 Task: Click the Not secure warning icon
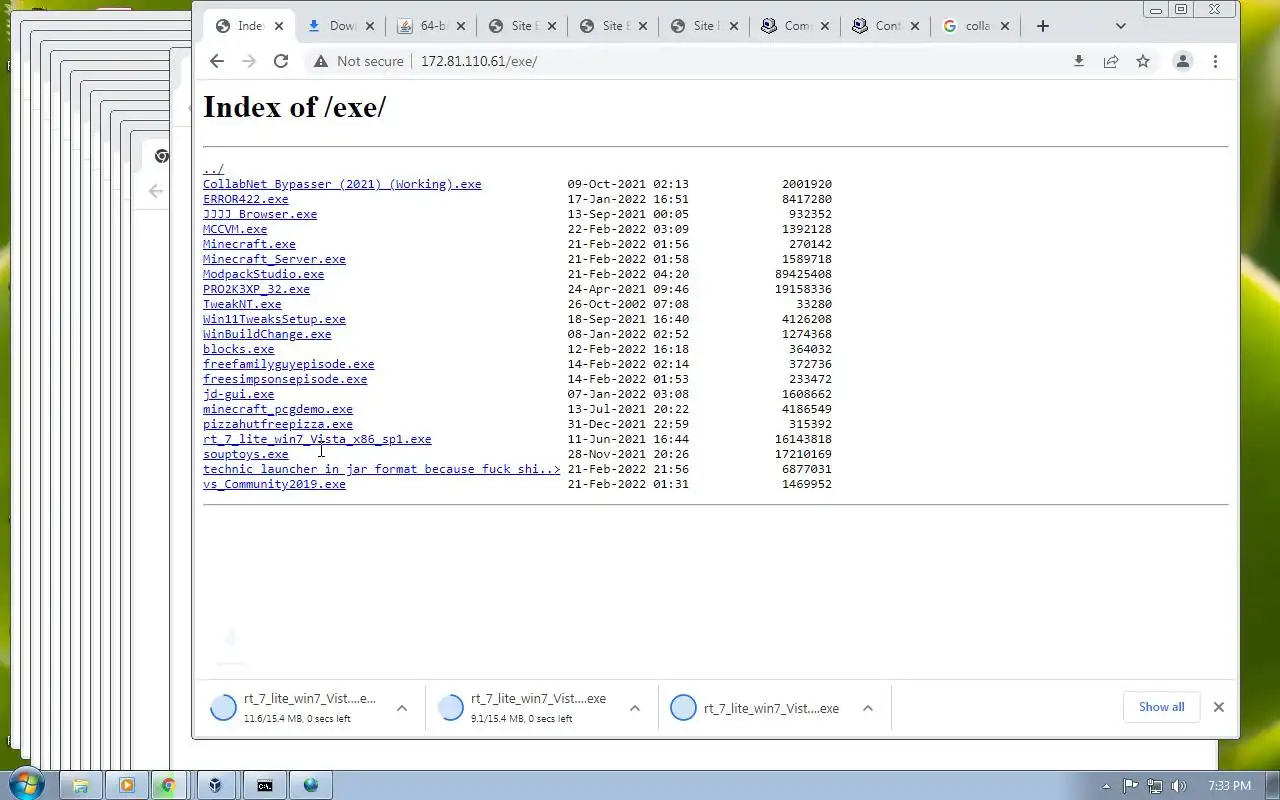[320, 61]
